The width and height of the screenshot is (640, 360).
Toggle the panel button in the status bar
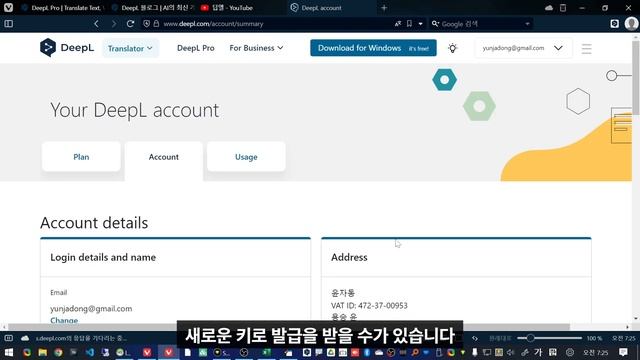8,338
